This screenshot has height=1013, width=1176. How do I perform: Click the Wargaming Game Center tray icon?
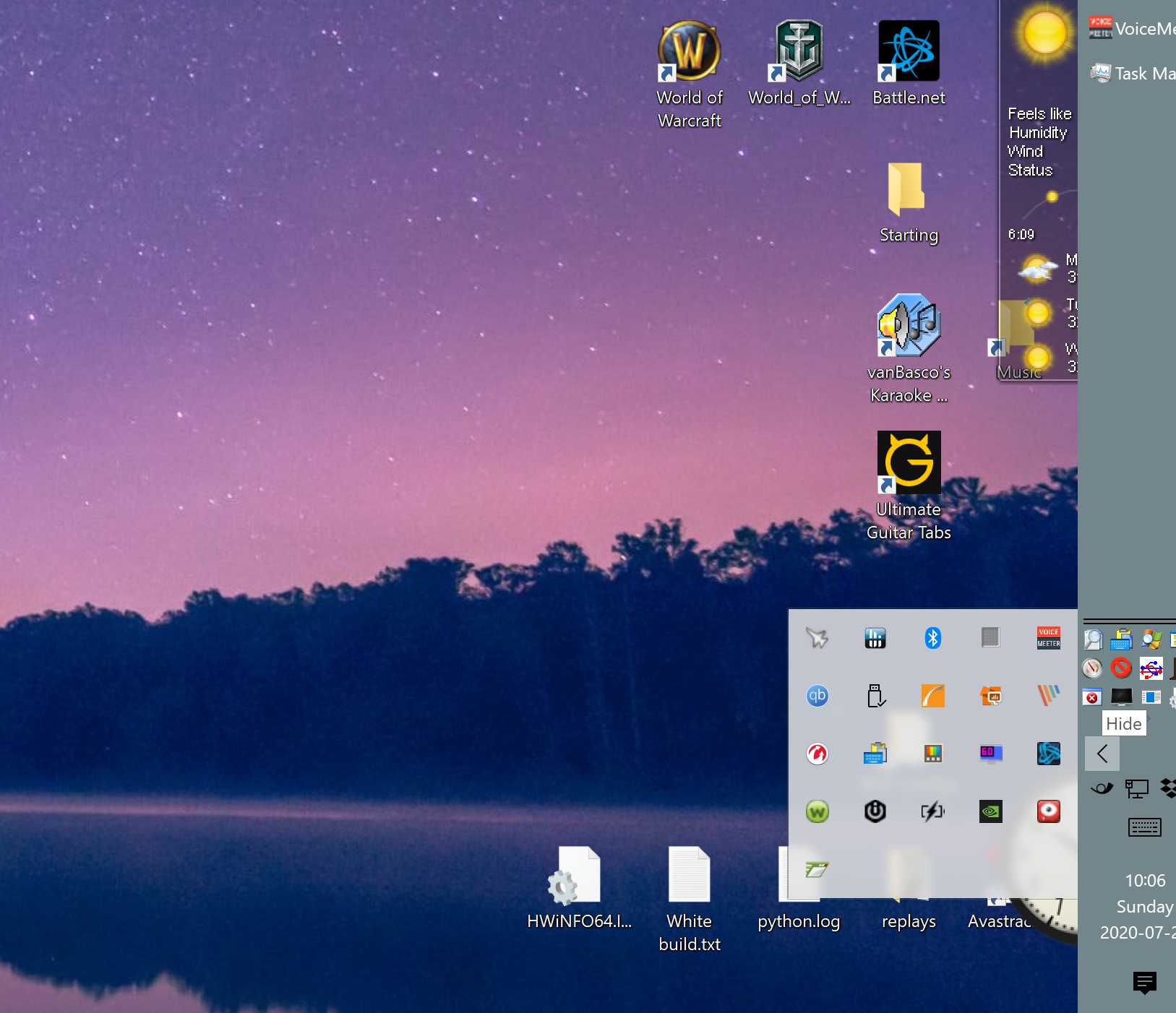817,754
